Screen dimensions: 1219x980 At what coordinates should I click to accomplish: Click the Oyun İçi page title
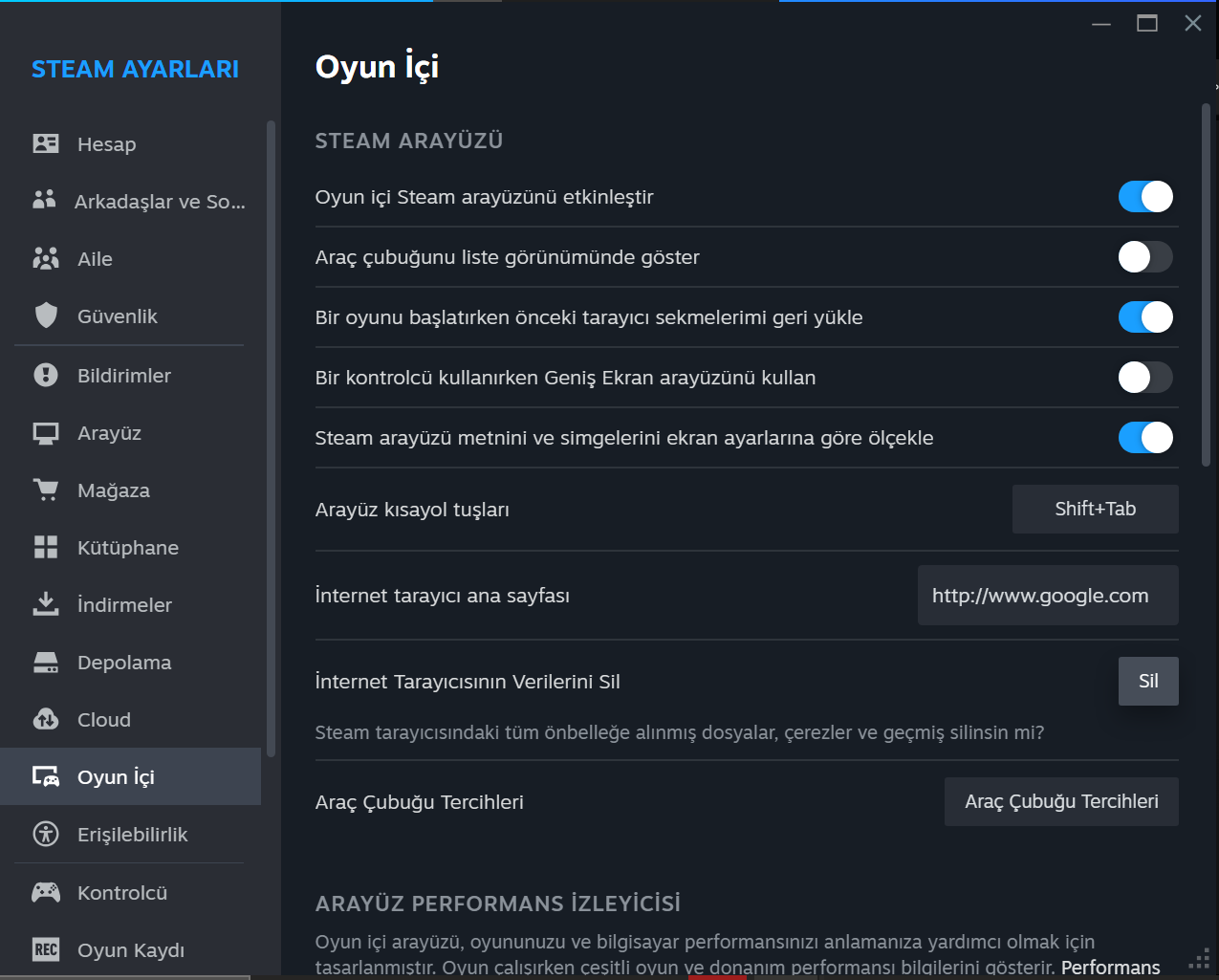(377, 67)
